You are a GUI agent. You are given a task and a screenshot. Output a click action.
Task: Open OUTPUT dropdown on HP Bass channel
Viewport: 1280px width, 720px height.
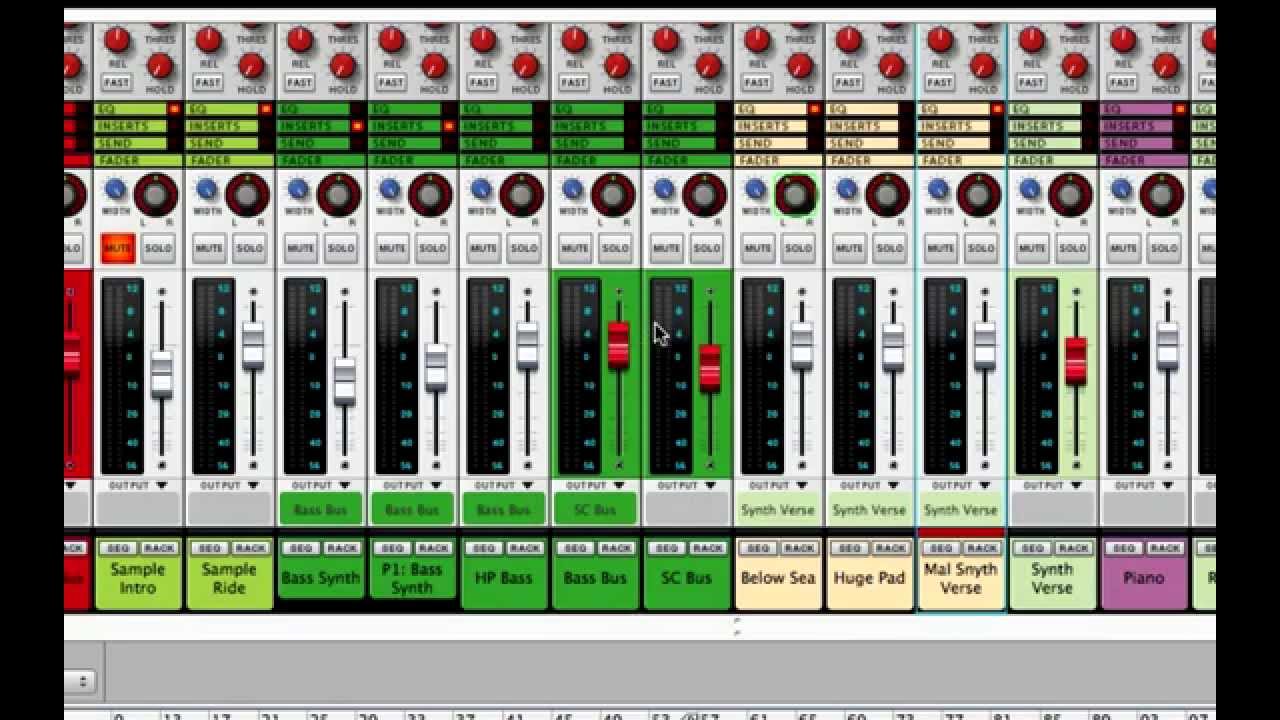(503, 485)
